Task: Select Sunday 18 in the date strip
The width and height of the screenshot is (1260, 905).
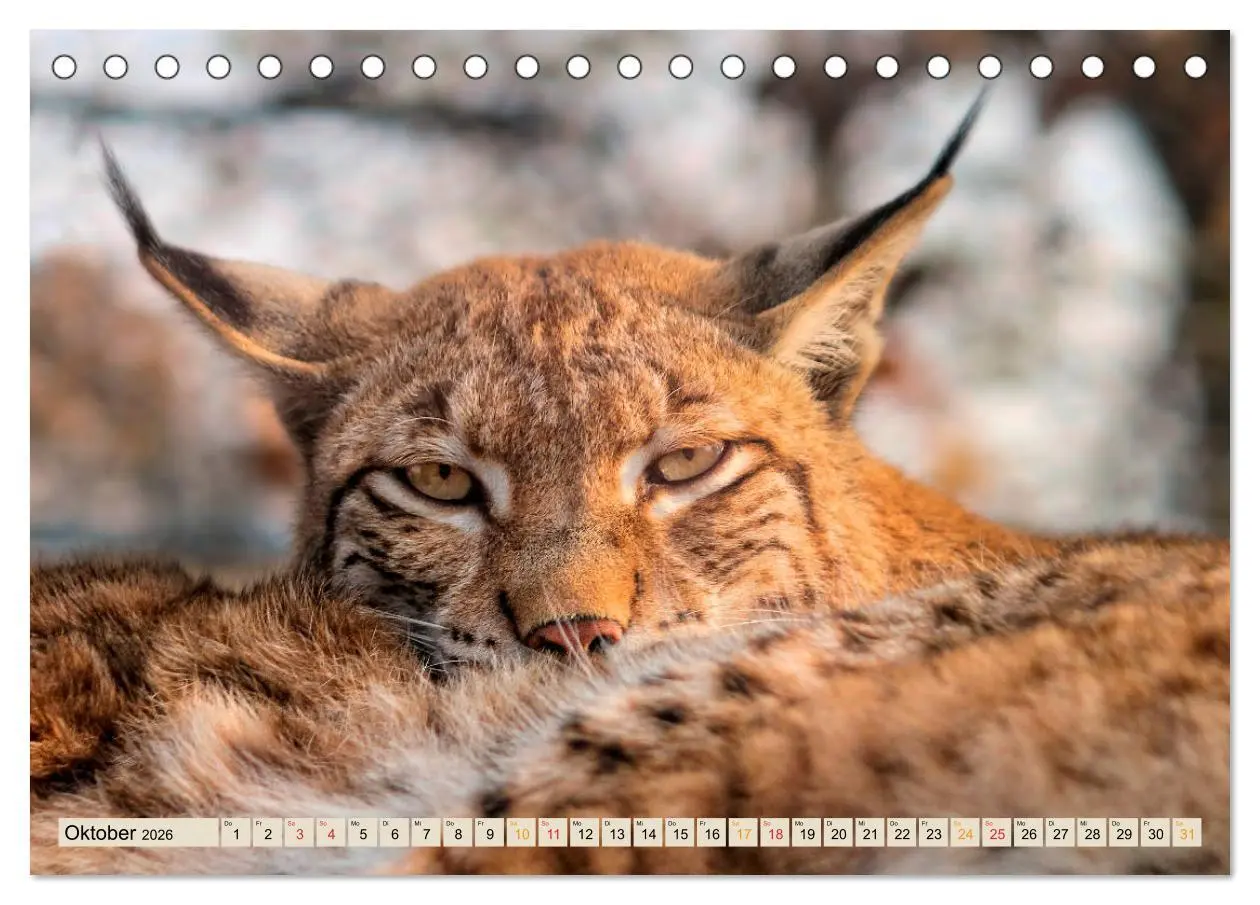Action: (775, 832)
